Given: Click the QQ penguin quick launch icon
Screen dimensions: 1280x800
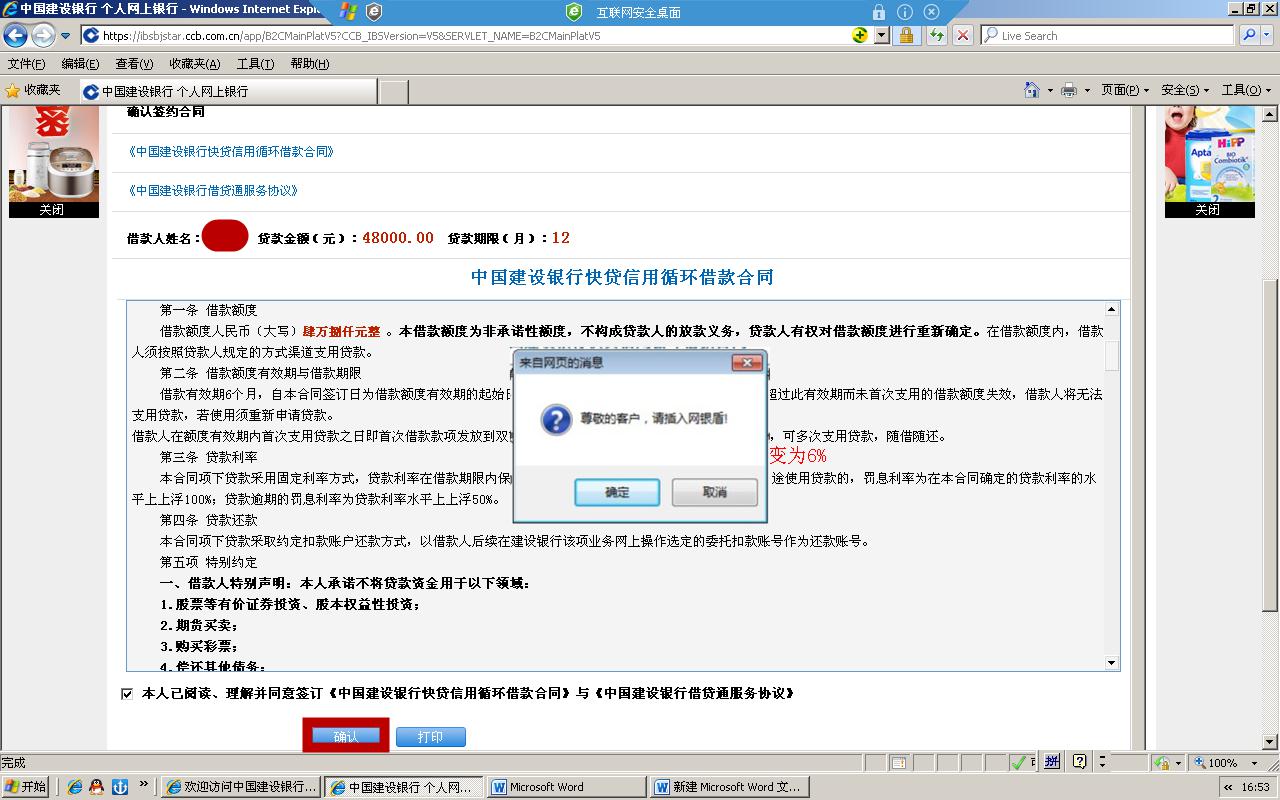Looking at the screenshot, I should 96,787.
